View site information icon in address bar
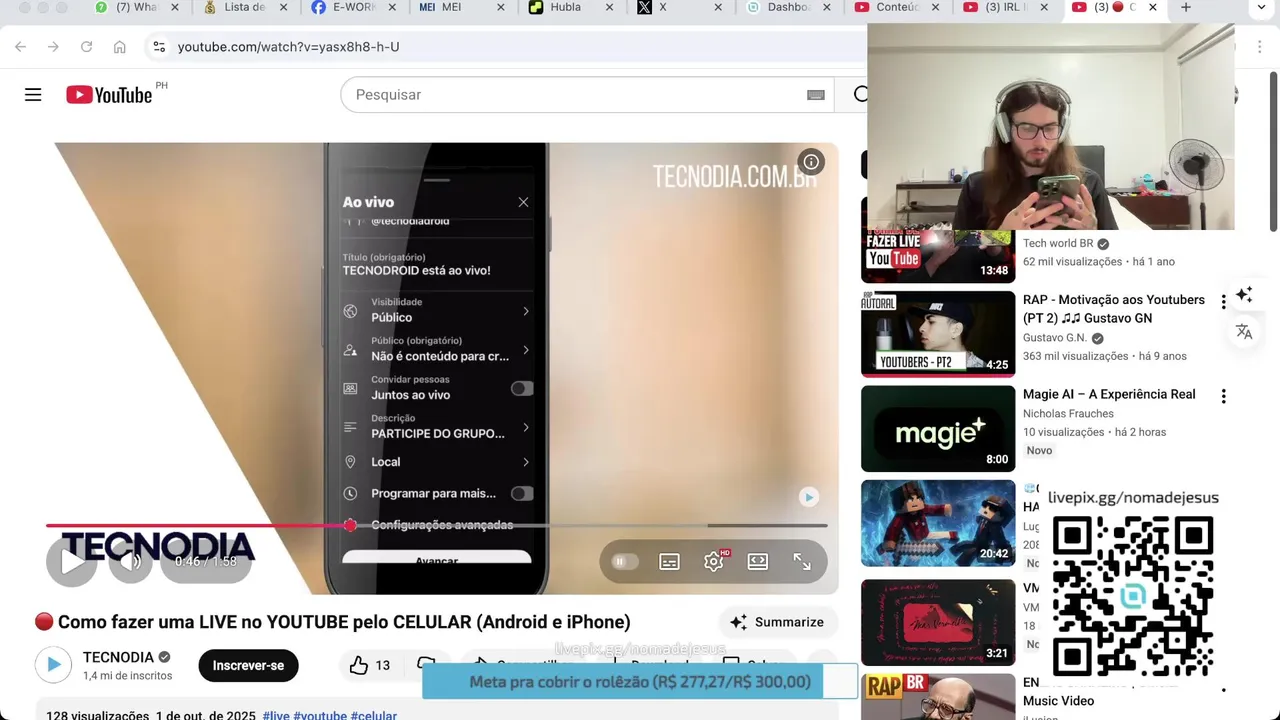Image resolution: width=1280 pixels, height=720 pixels. pyautogui.click(x=159, y=47)
